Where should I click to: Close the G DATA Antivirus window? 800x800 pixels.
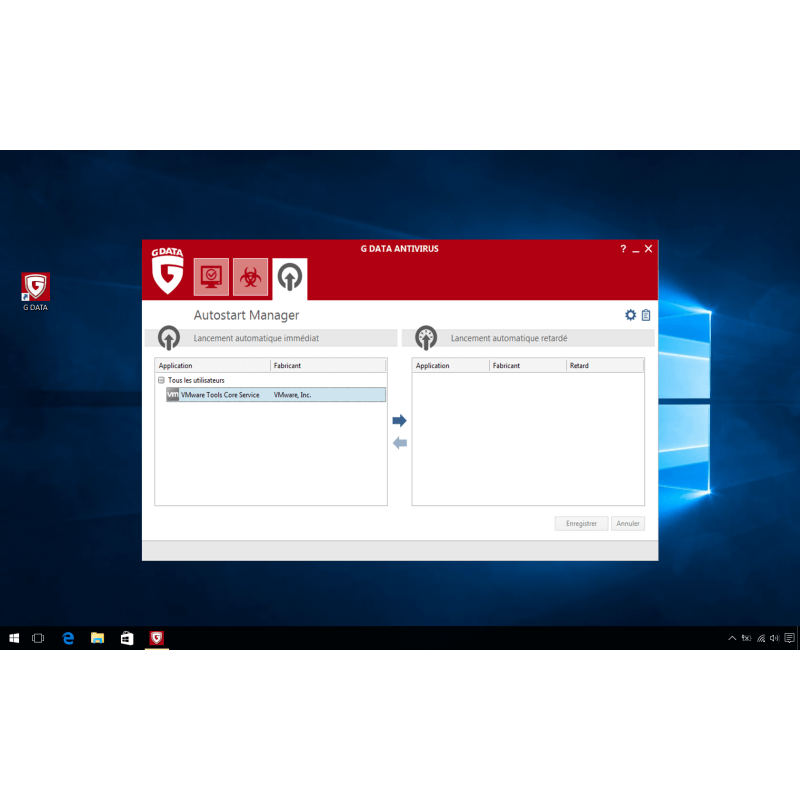click(x=648, y=248)
